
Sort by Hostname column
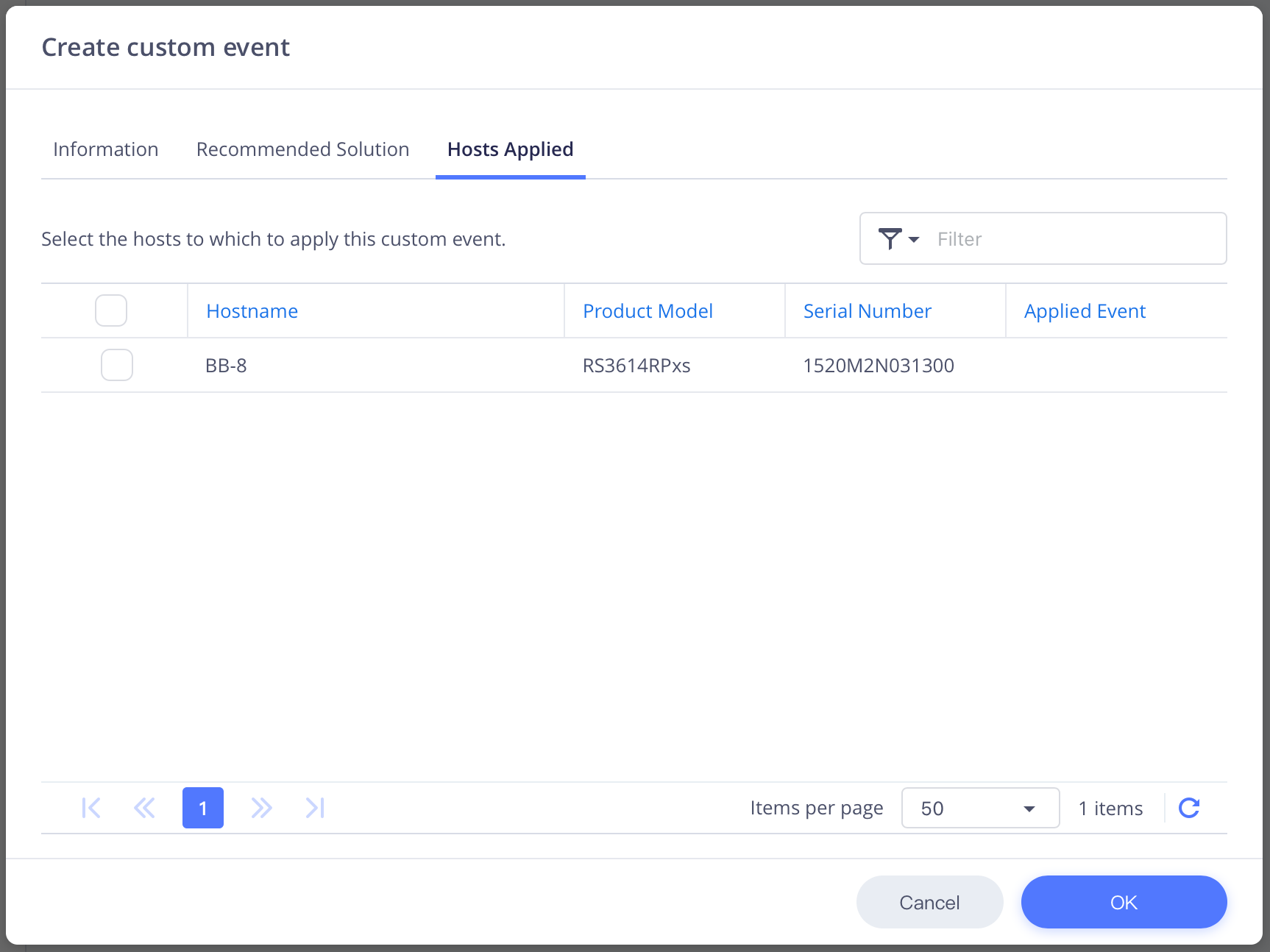(x=252, y=311)
